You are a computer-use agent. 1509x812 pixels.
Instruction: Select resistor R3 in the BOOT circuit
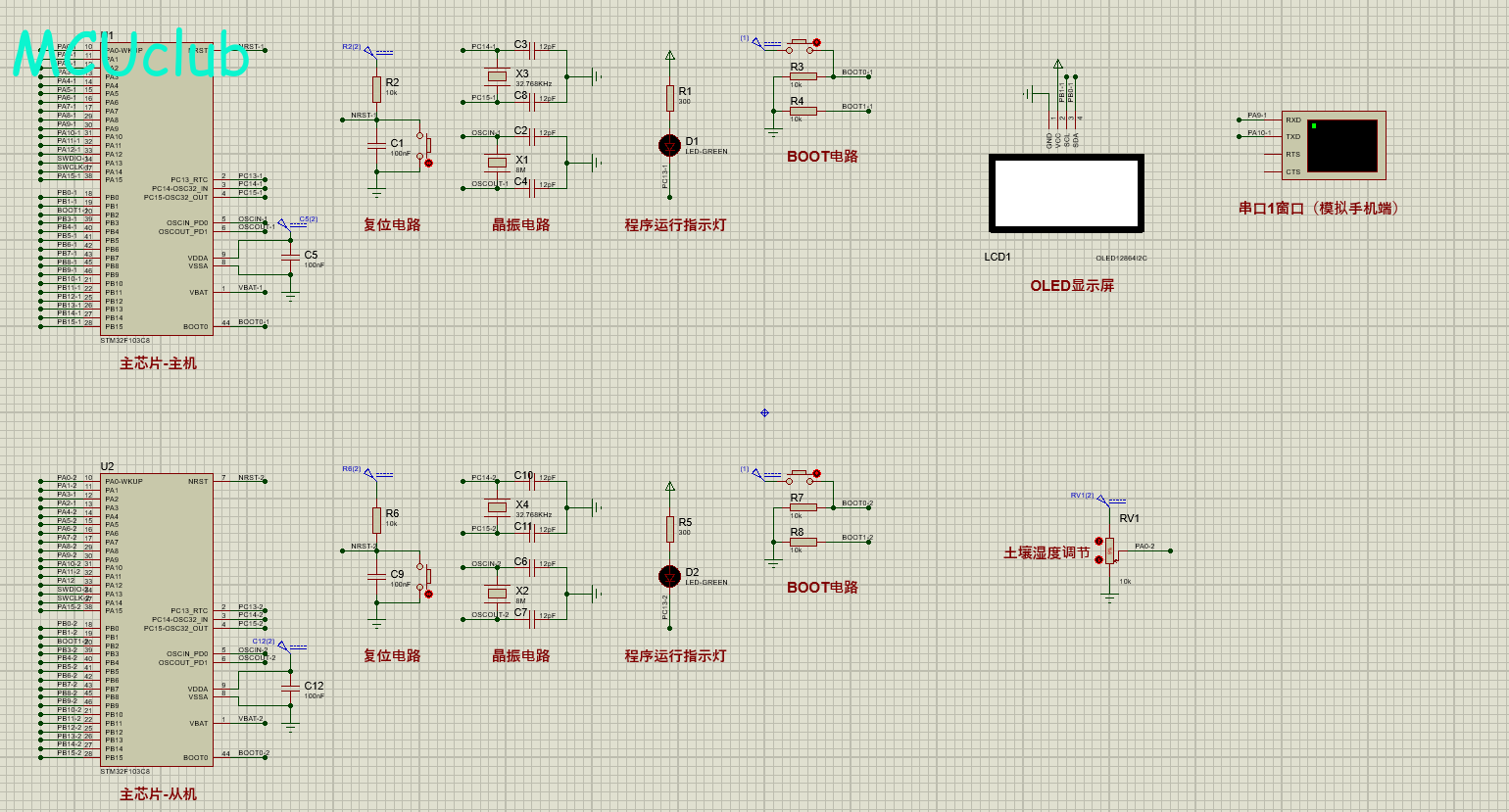point(803,75)
